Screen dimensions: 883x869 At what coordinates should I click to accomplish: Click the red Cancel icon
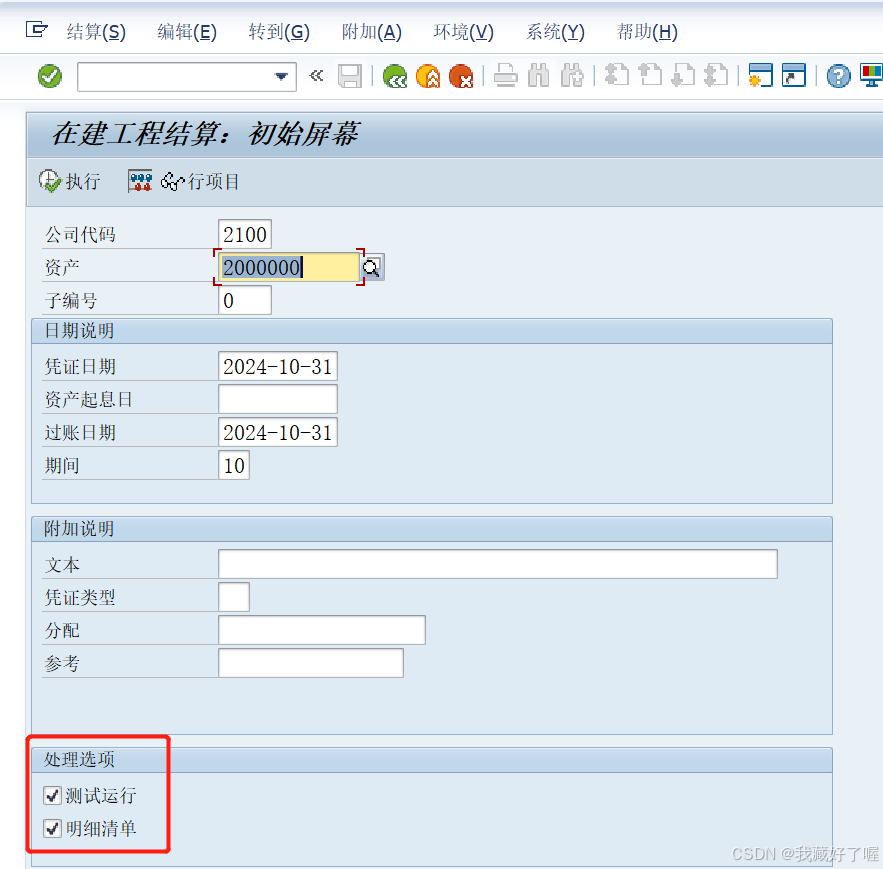pyautogui.click(x=461, y=76)
